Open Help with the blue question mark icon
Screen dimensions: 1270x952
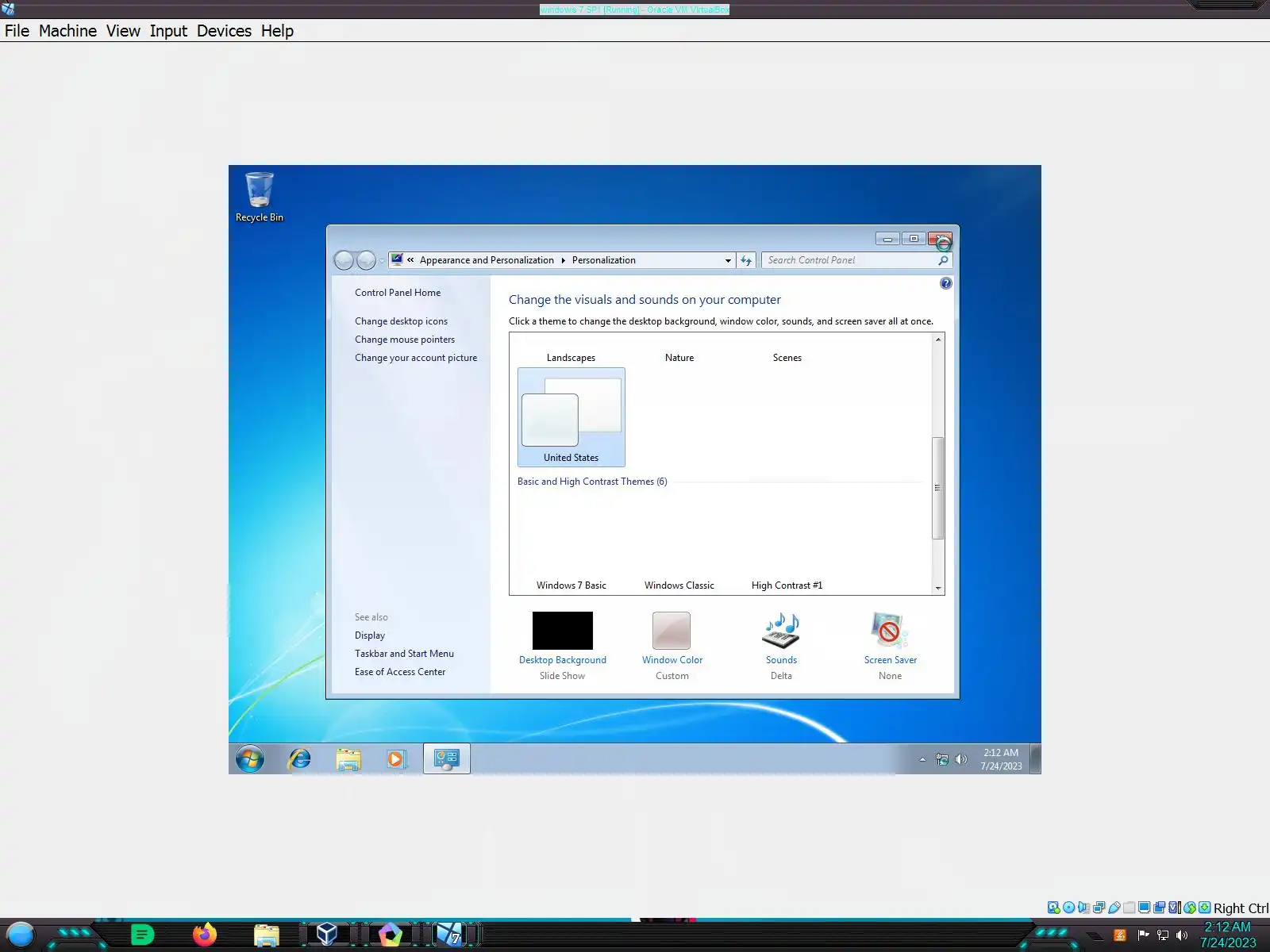[x=945, y=283]
